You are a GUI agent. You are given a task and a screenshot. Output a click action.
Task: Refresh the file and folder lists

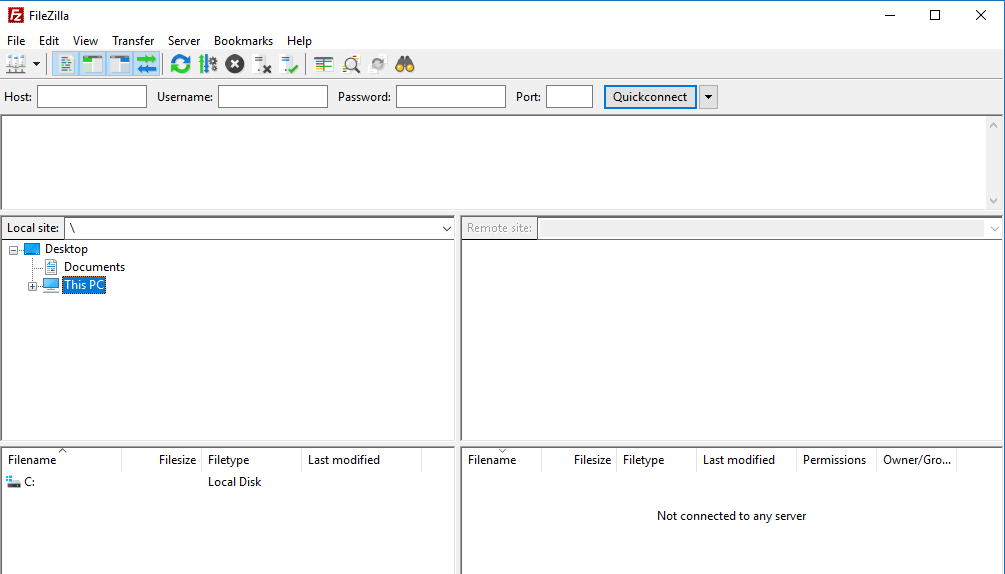tap(181, 64)
